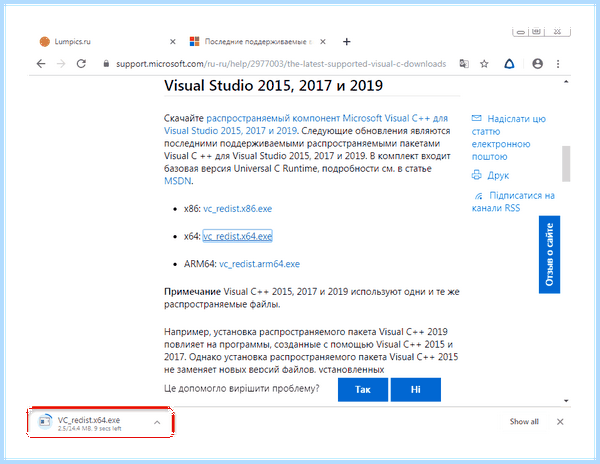Close the downloads bar
Image resolution: width=600 pixels, height=464 pixels.
[560, 422]
